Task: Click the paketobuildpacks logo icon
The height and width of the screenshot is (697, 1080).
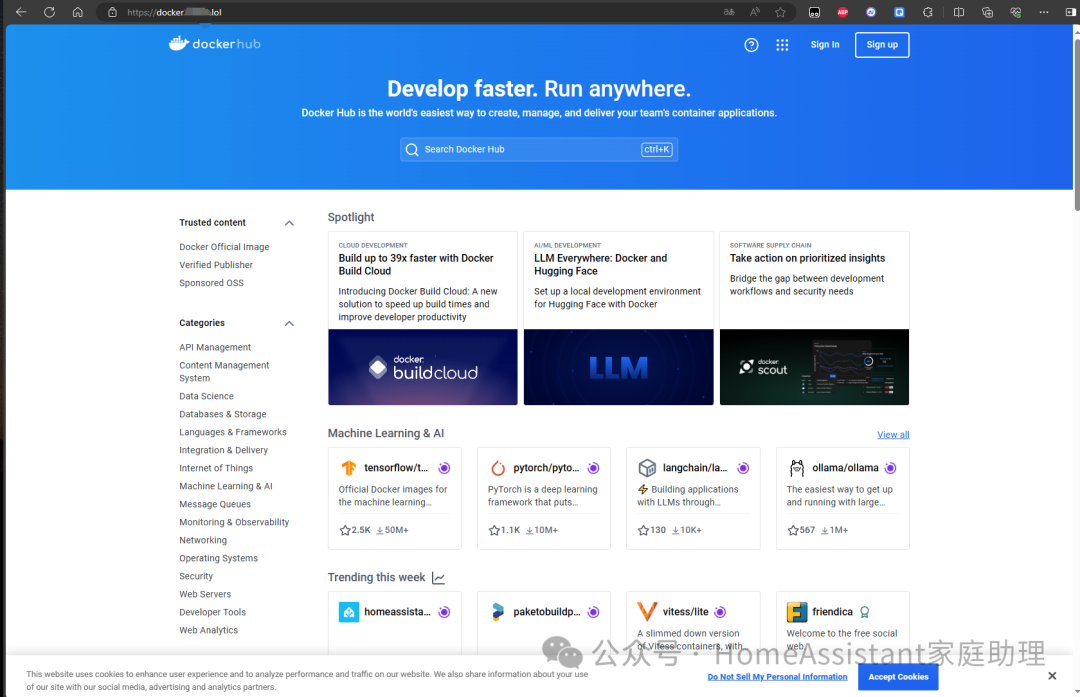Action: (498, 612)
